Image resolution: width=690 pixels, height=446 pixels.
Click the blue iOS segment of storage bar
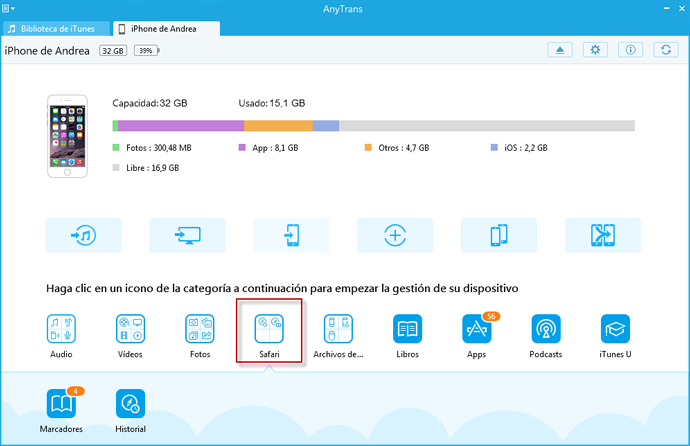[x=326, y=126]
